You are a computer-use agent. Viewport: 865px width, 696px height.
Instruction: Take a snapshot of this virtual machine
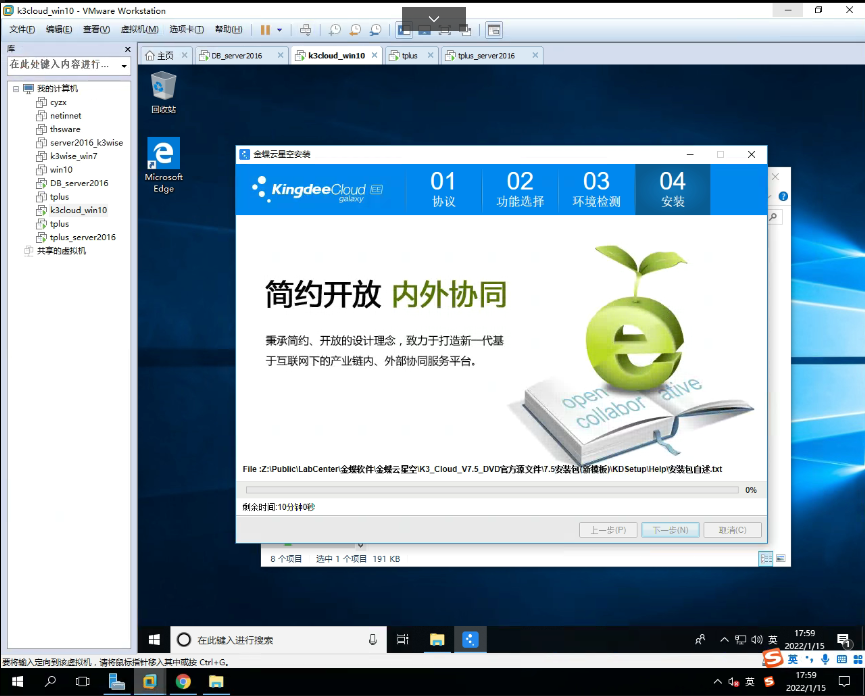pos(335,30)
